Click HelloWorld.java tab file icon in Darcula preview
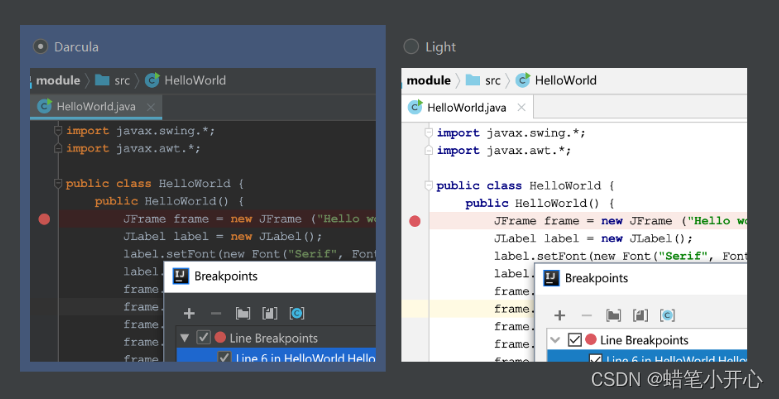 (x=45, y=106)
